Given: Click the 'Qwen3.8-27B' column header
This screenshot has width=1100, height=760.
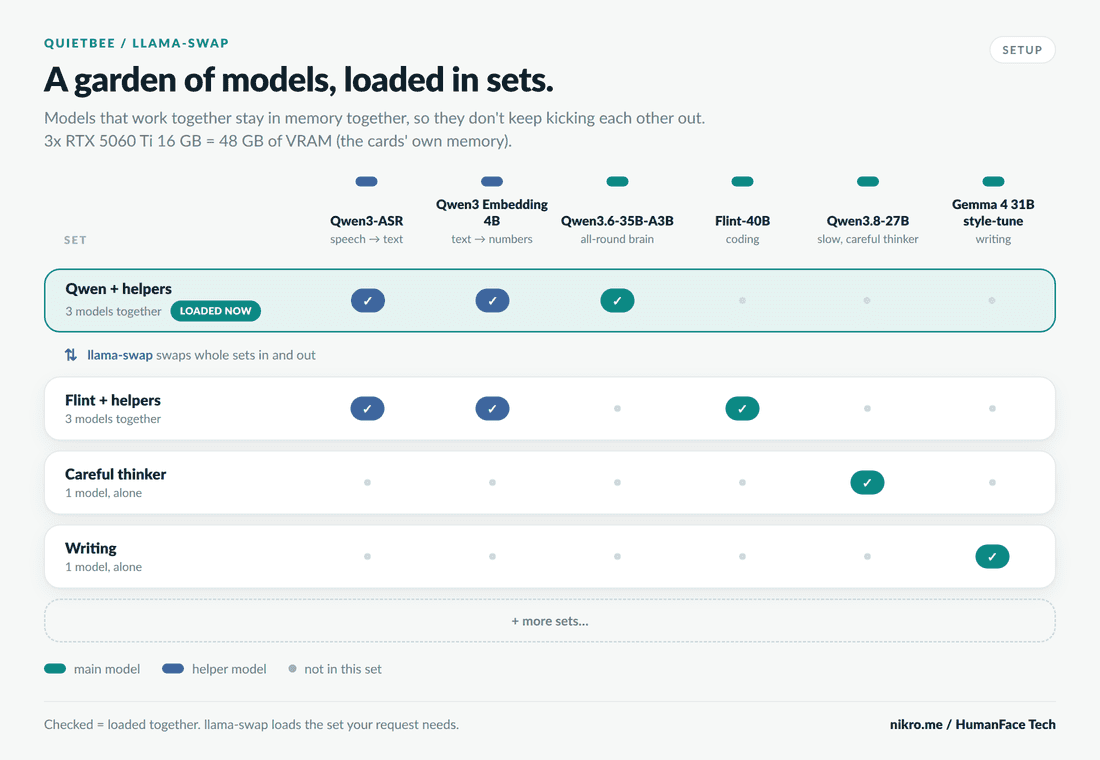Looking at the screenshot, I should [868, 221].
